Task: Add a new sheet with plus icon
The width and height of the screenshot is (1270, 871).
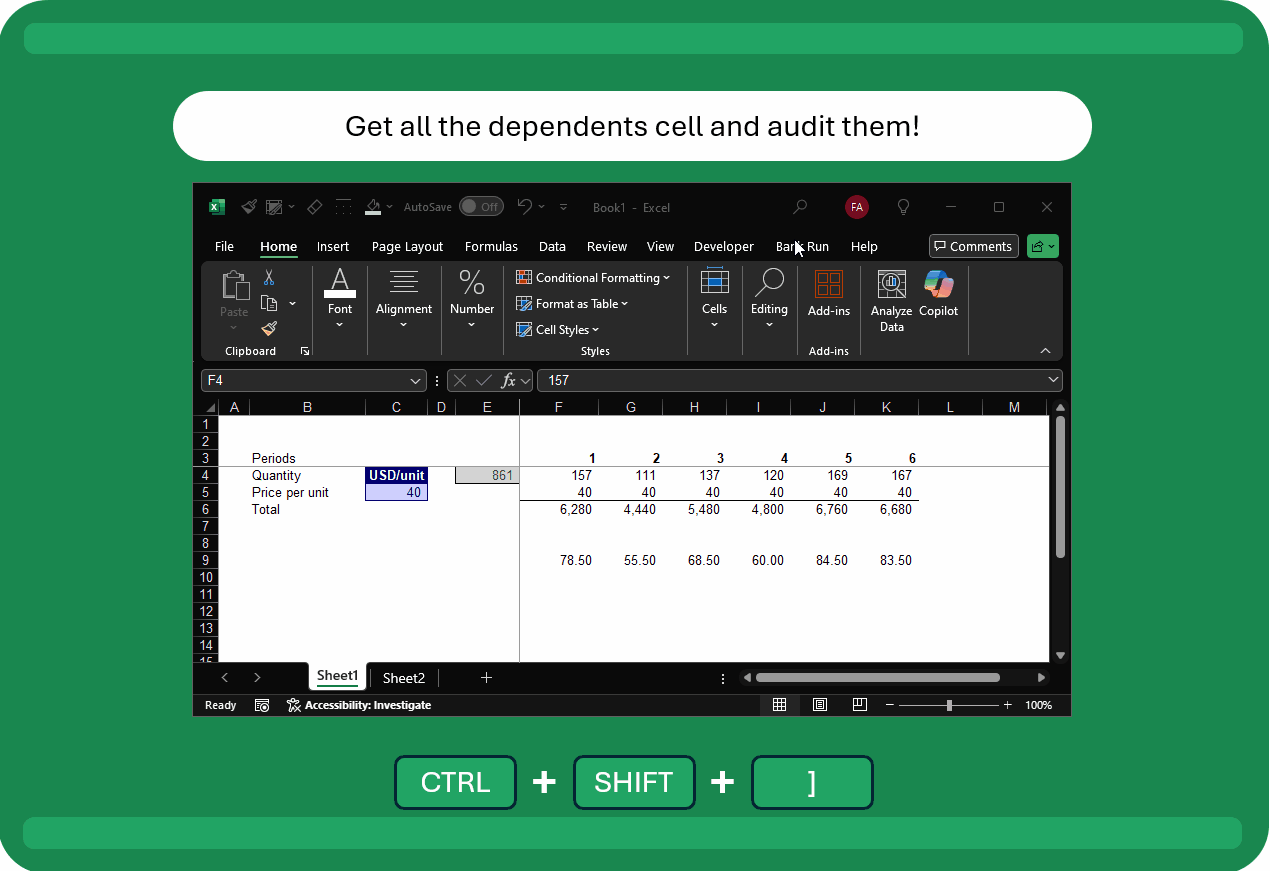Action: tap(486, 678)
